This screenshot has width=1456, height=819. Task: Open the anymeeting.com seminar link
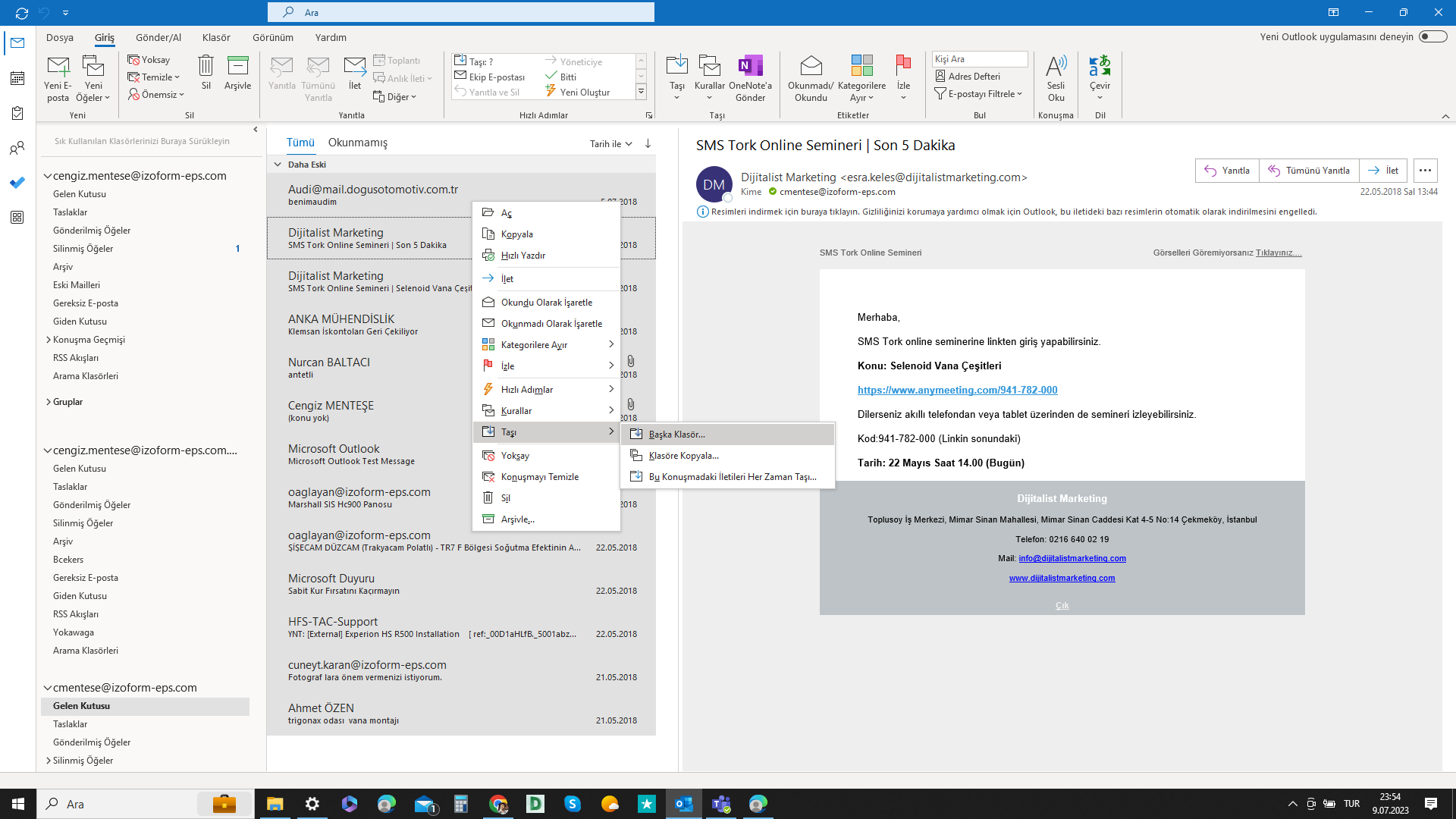click(x=957, y=391)
